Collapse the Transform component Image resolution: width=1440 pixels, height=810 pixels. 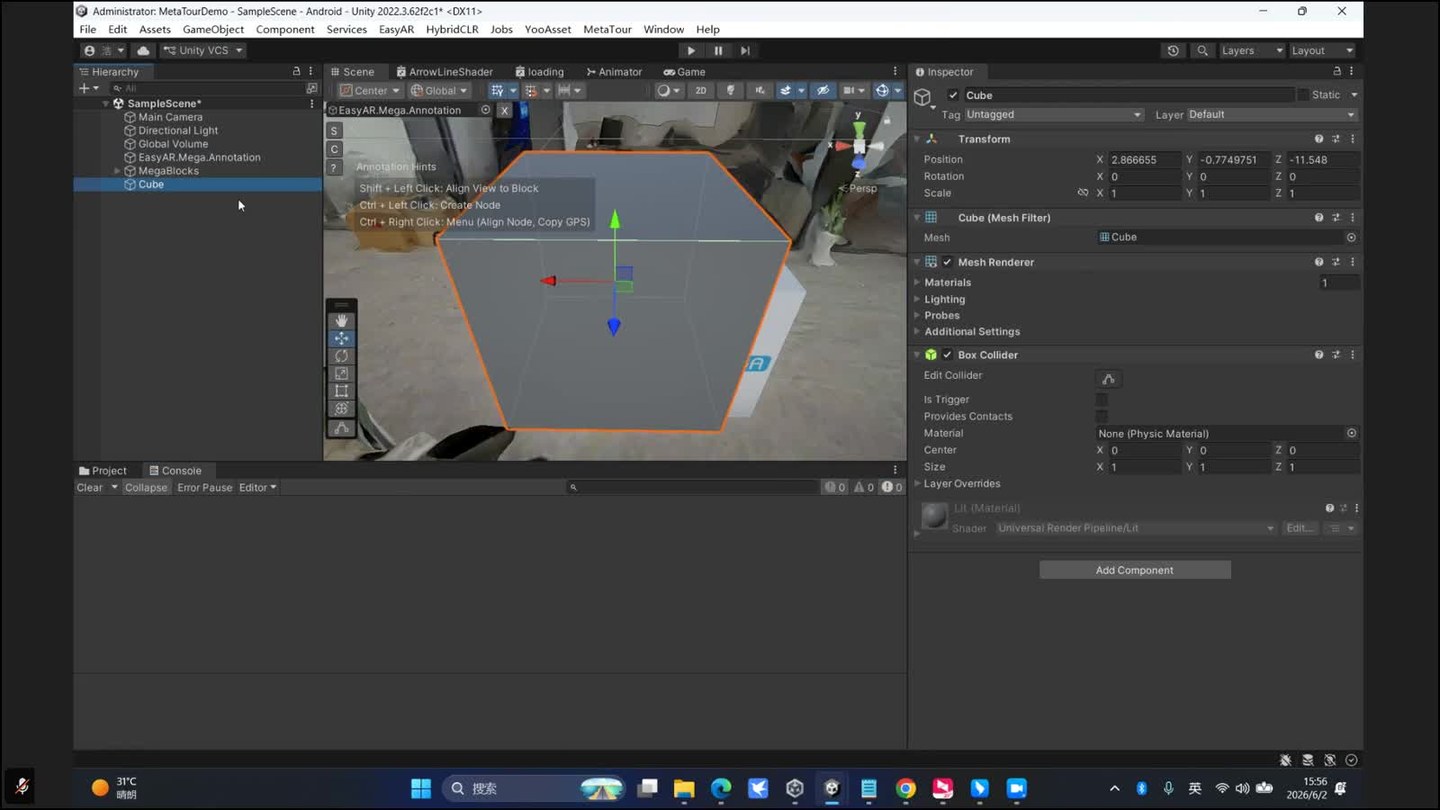[x=917, y=139]
